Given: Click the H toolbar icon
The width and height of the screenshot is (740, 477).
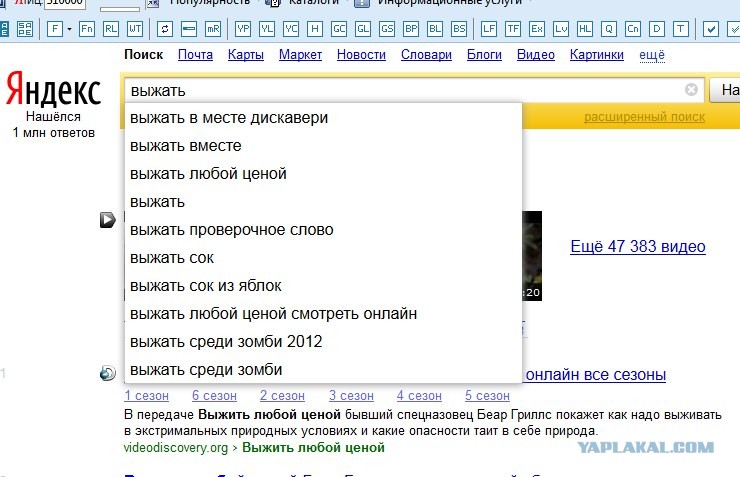Looking at the screenshot, I should click(x=315, y=29).
